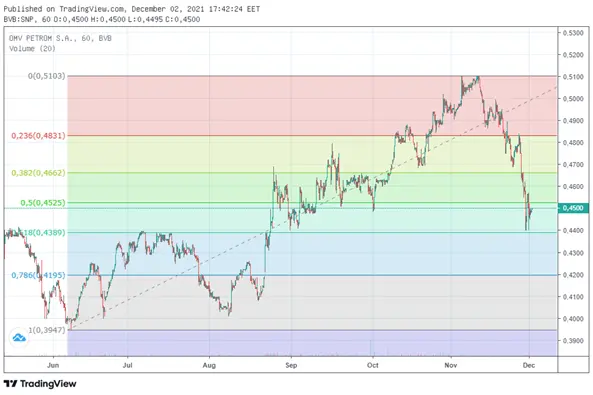
Task: Click the 0,4700 price axis label
Action: pos(573,165)
